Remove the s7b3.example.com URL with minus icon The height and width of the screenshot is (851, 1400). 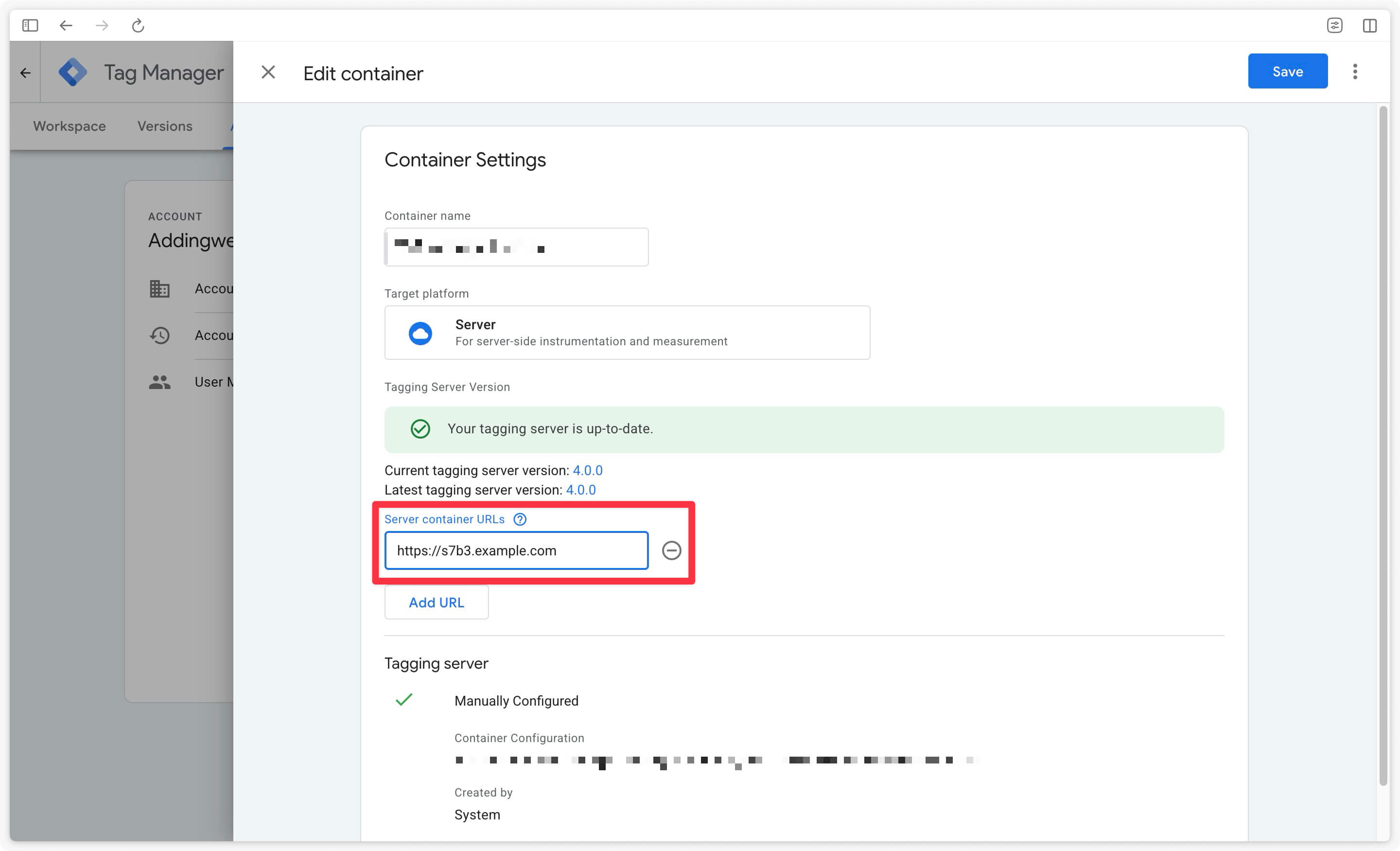click(672, 550)
